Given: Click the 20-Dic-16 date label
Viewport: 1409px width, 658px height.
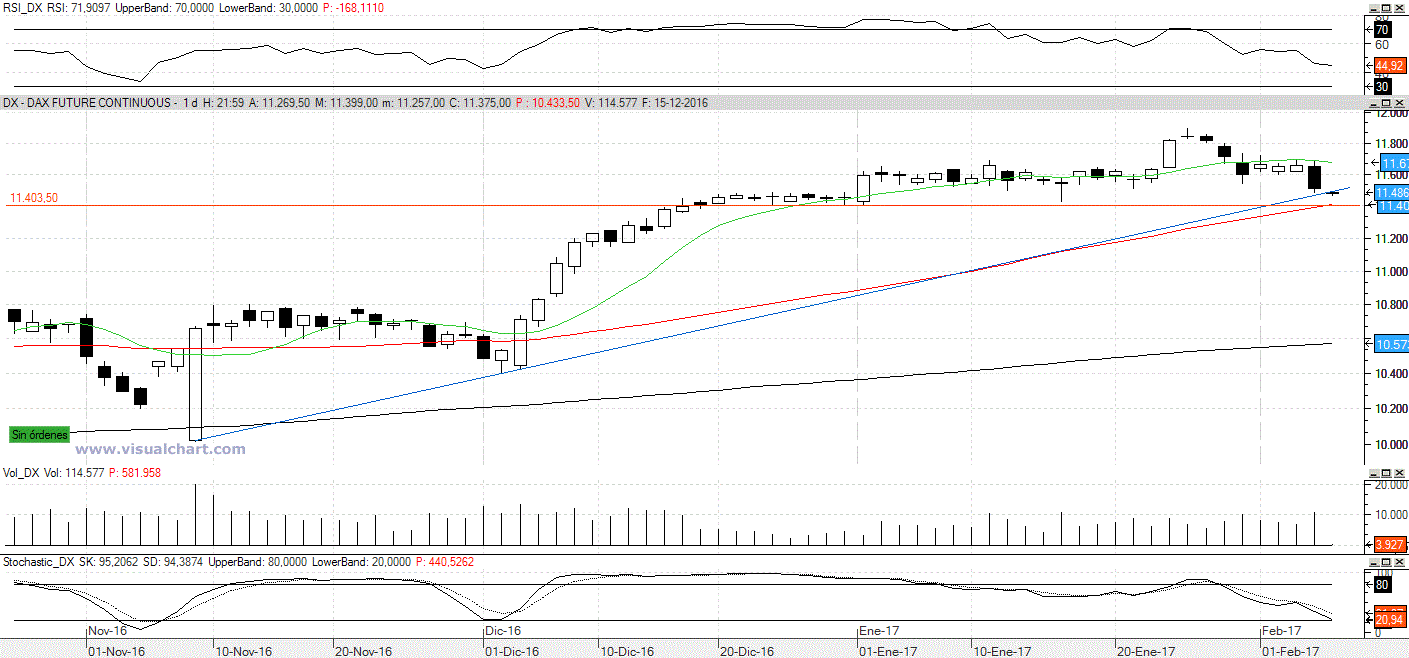Looking at the screenshot, I should pos(746,651).
